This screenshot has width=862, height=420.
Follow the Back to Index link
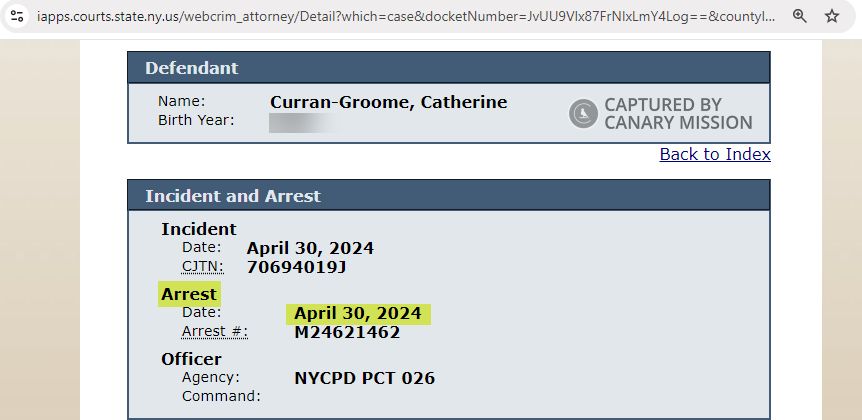click(x=715, y=154)
